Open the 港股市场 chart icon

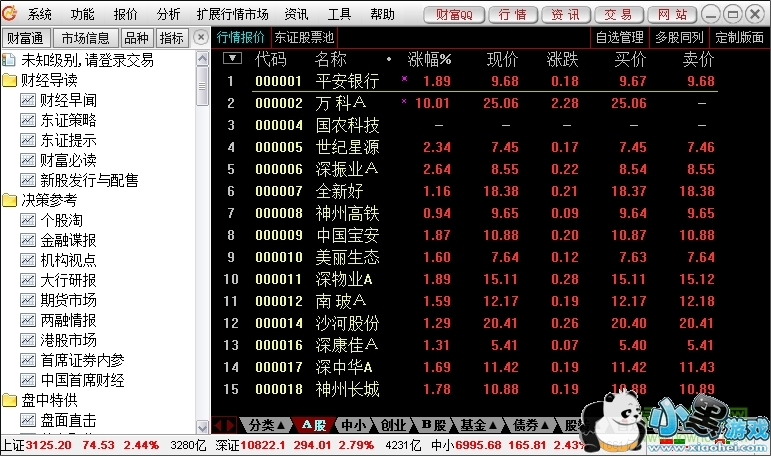pyautogui.click(x=28, y=340)
